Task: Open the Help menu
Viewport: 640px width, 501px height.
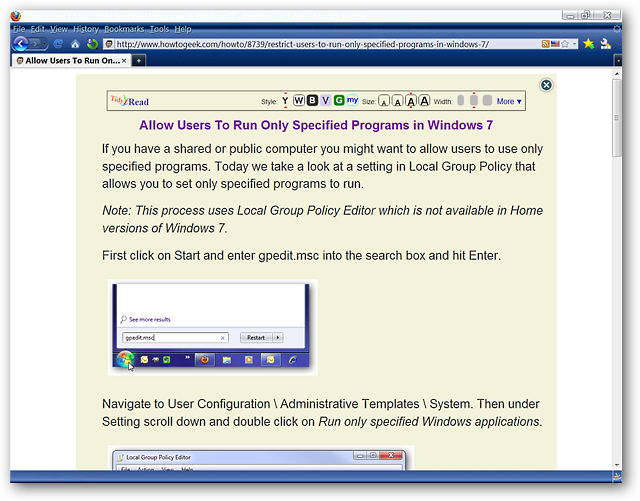Action: 183,29
